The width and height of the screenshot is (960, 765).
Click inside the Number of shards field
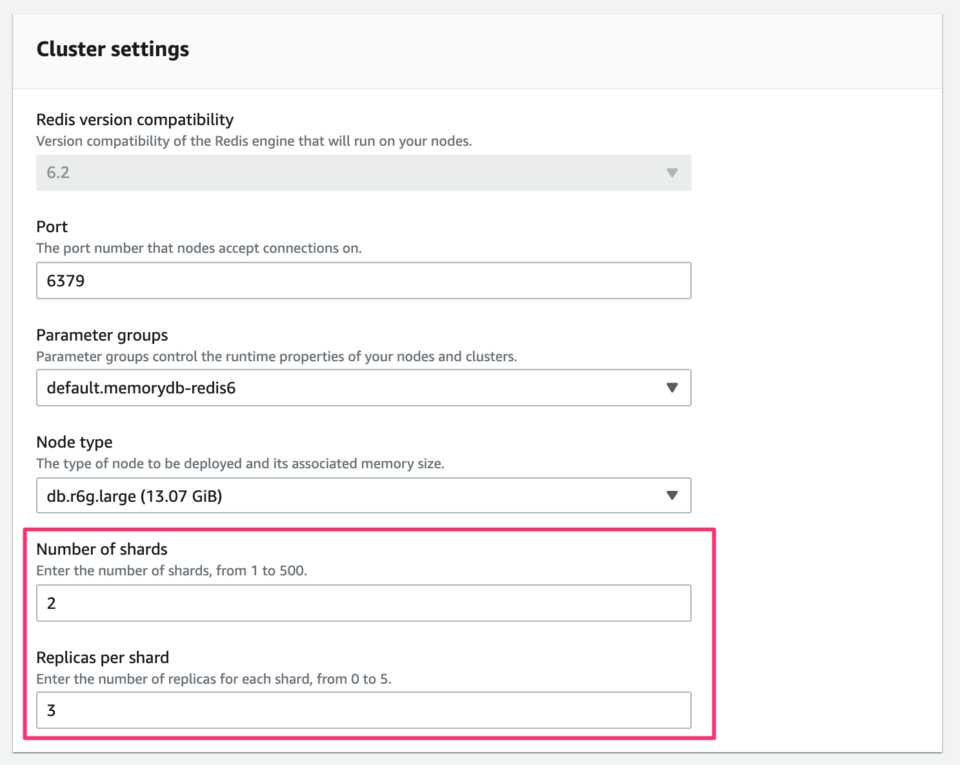pos(363,602)
